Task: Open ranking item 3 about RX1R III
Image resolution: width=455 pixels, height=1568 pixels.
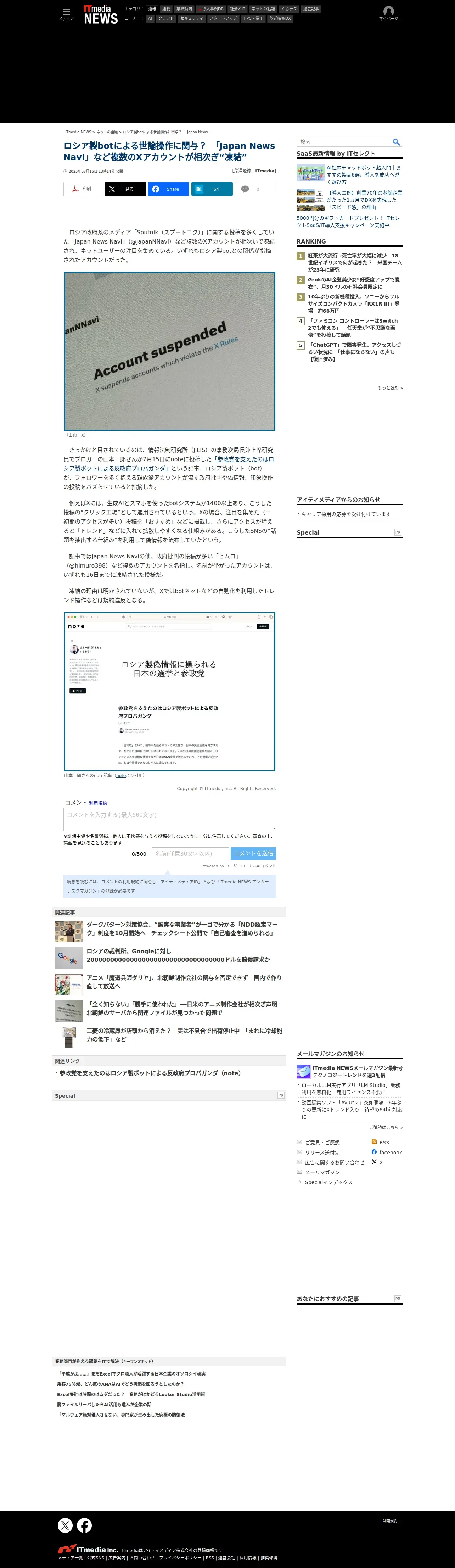Action: click(x=353, y=304)
